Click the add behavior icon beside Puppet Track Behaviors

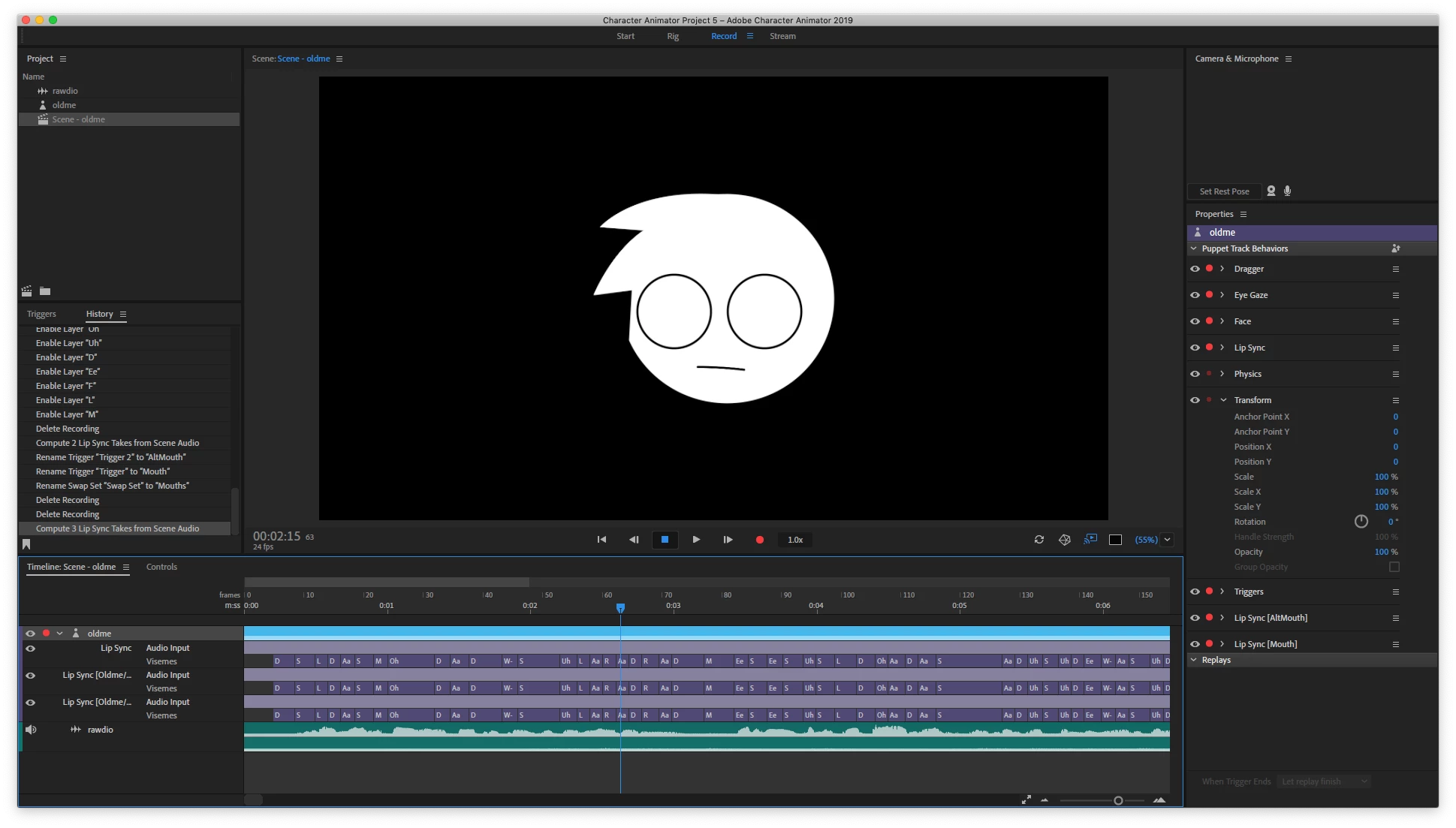tap(1395, 248)
